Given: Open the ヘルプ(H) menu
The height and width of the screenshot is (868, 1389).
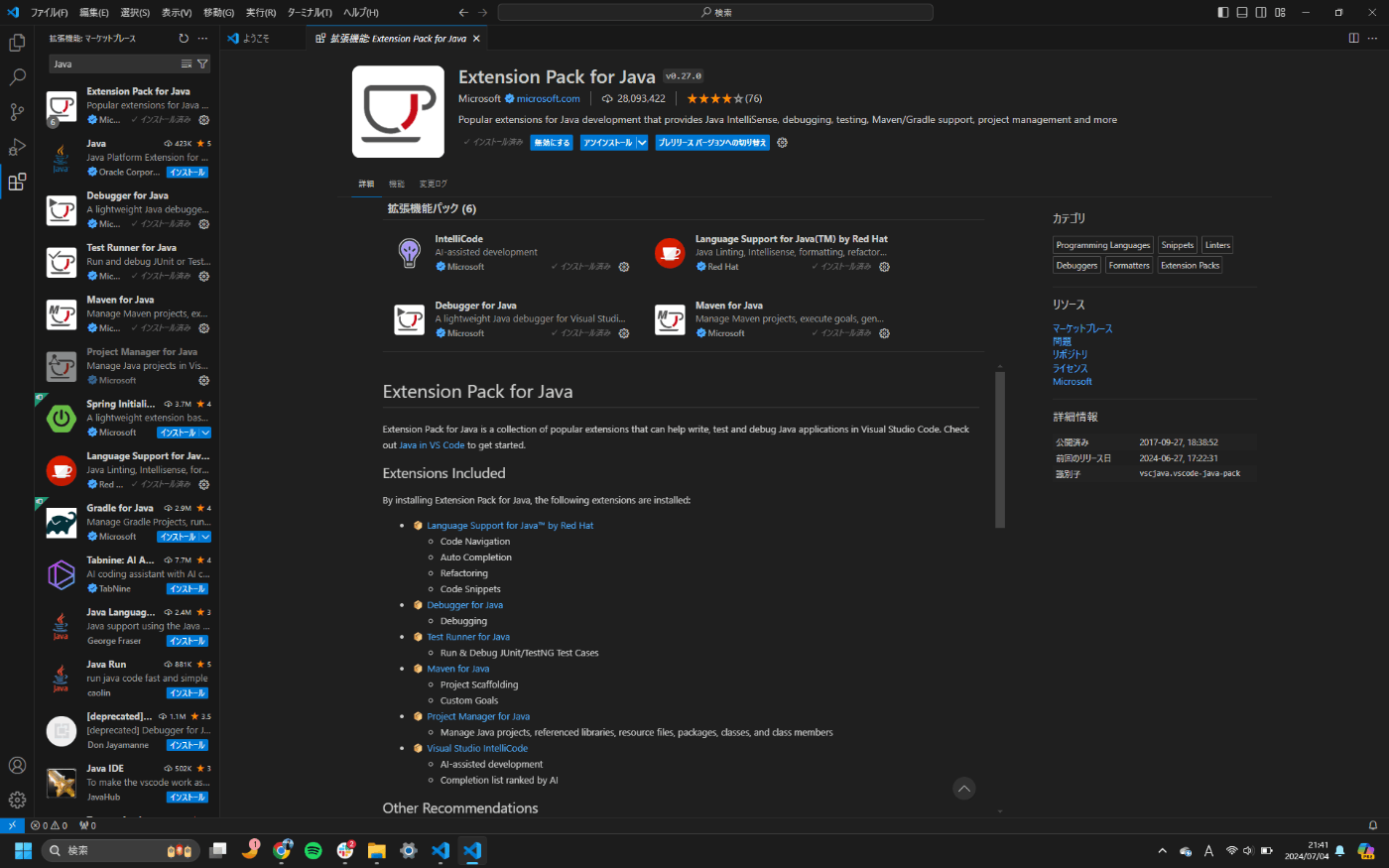Looking at the screenshot, I should click(360, 12).
